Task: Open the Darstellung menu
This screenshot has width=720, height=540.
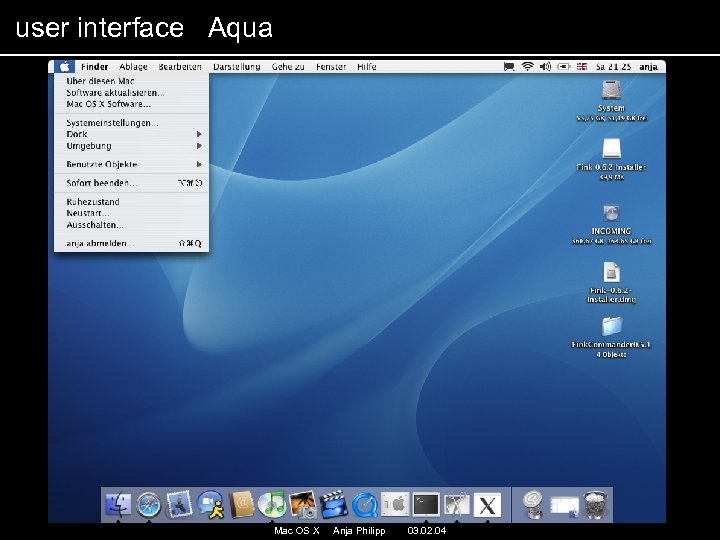Action: click(236, 67)
